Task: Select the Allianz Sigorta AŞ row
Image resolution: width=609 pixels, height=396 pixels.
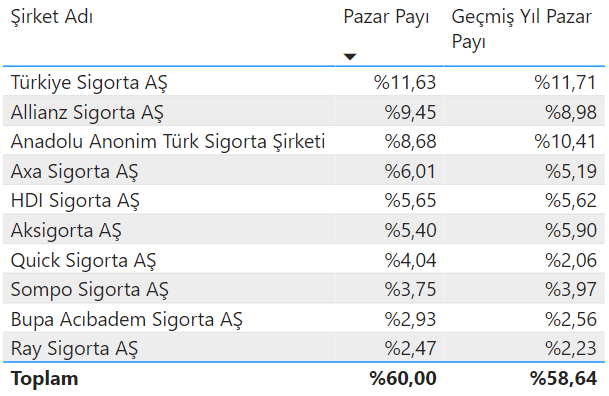Action: coord(304,112)
